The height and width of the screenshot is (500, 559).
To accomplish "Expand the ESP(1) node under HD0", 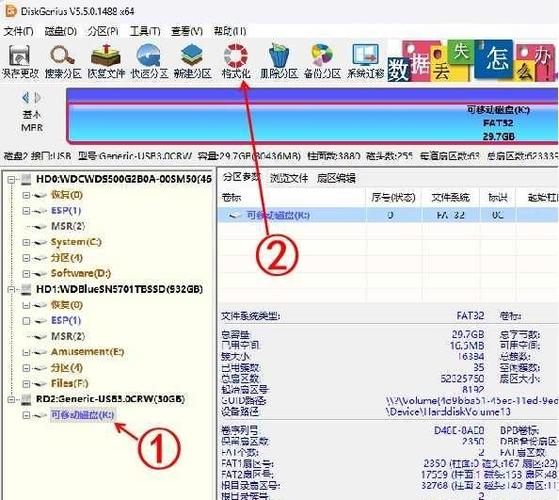I will [26, 211].
